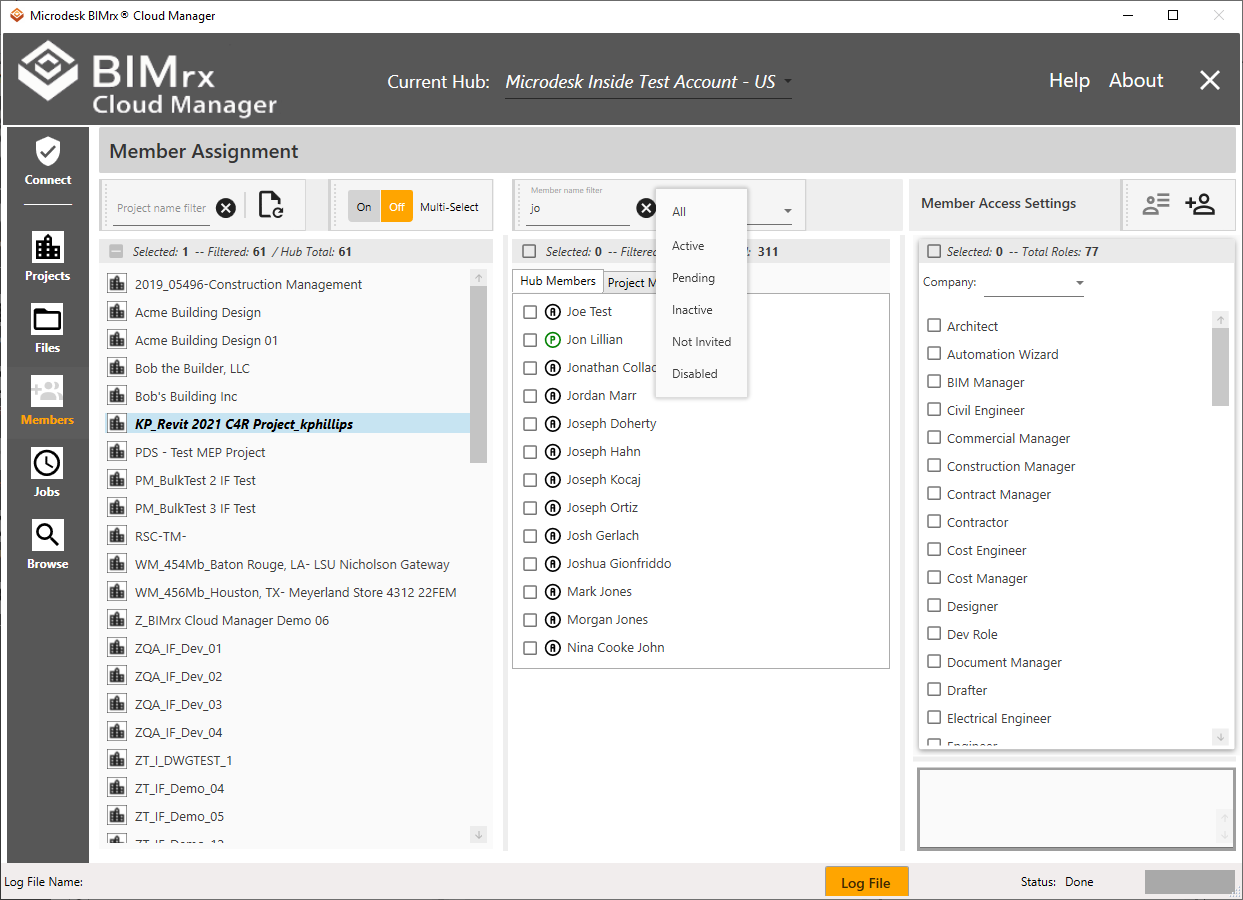Check the box for Jordan Marr
1243x900 pixels.
tap(530, 396)
